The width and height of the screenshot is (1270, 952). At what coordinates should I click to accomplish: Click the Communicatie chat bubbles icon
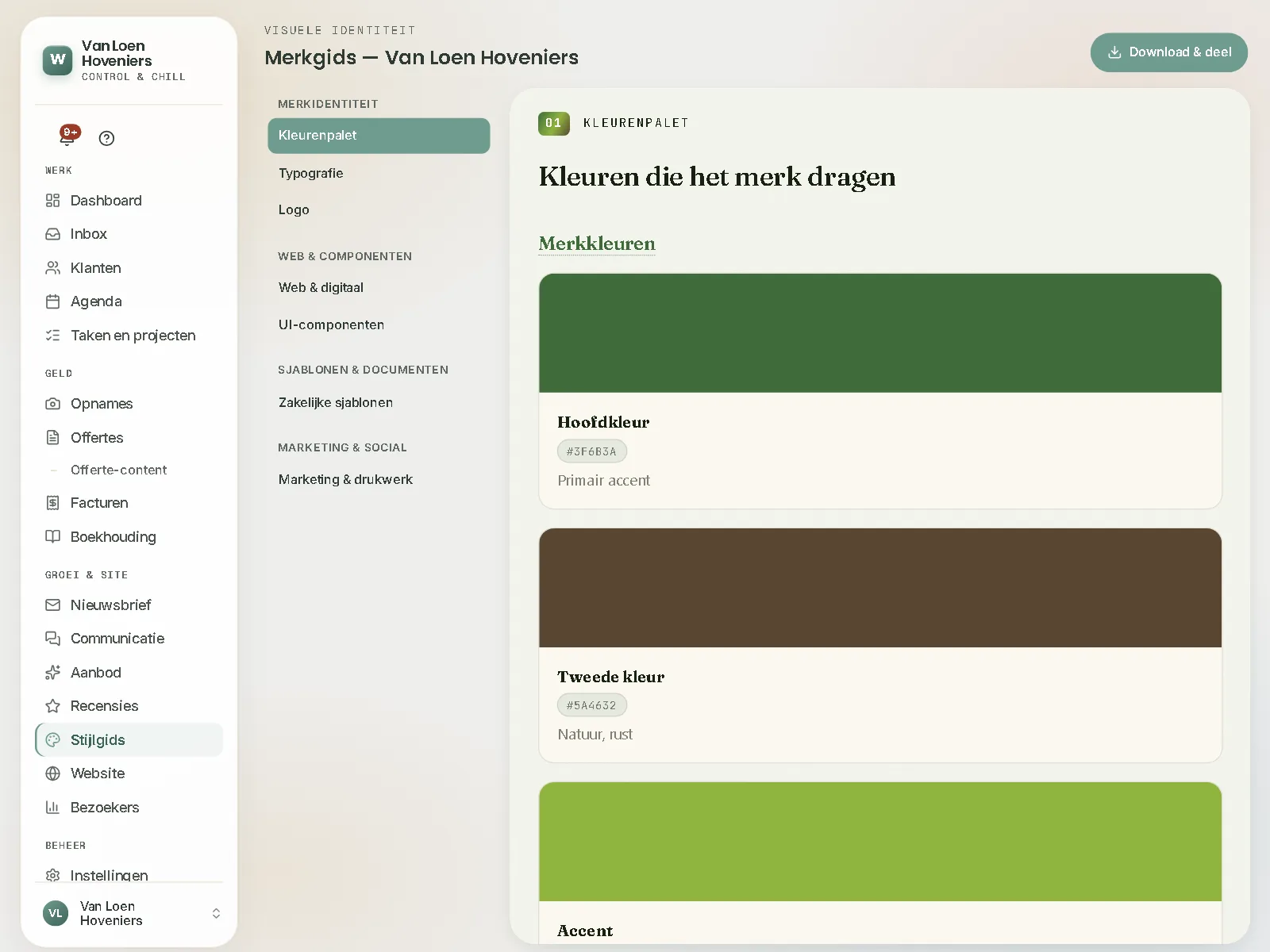click(x=52, y=639)
